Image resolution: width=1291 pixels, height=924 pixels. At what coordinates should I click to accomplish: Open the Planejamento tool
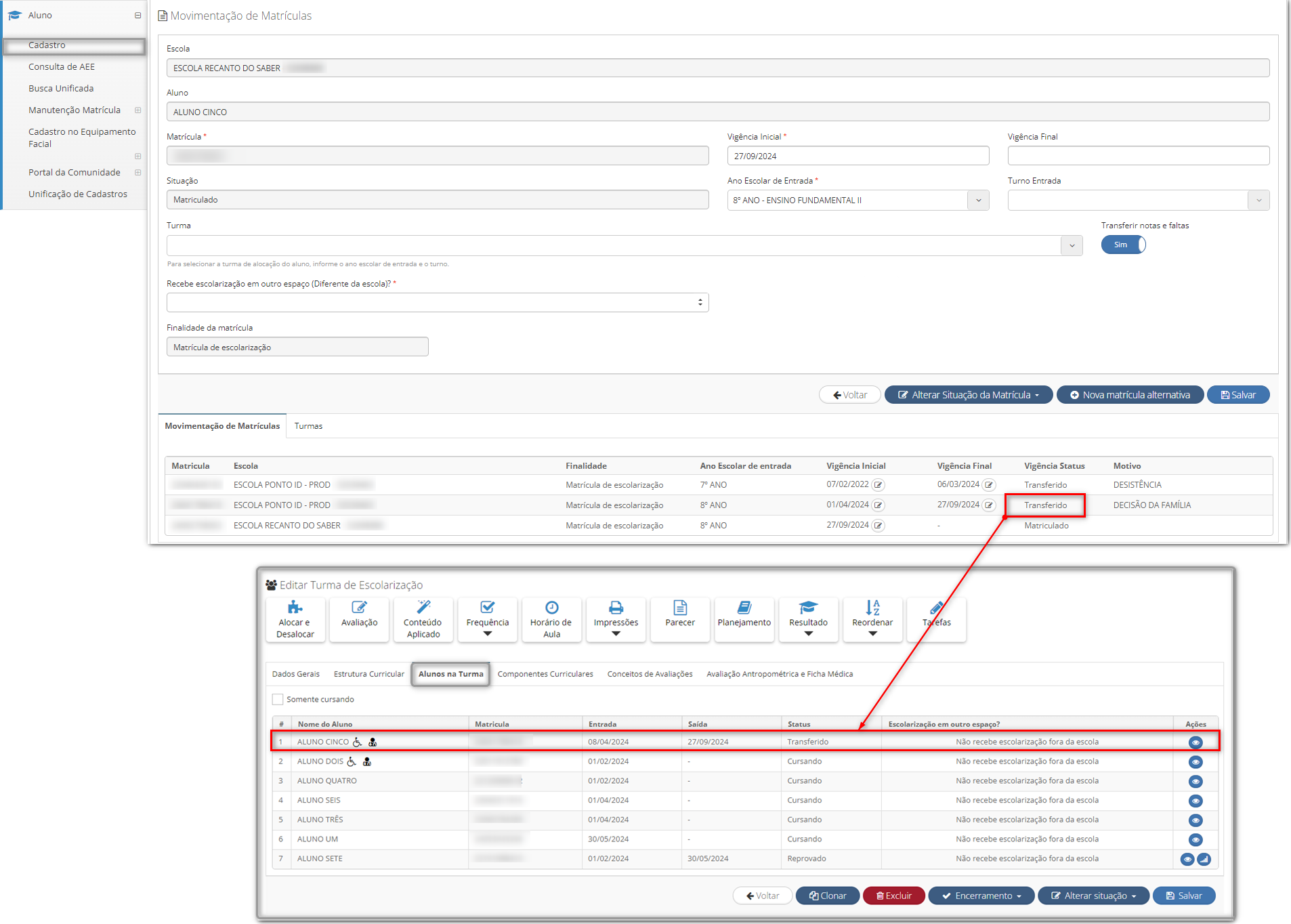(x=744, y=619)
